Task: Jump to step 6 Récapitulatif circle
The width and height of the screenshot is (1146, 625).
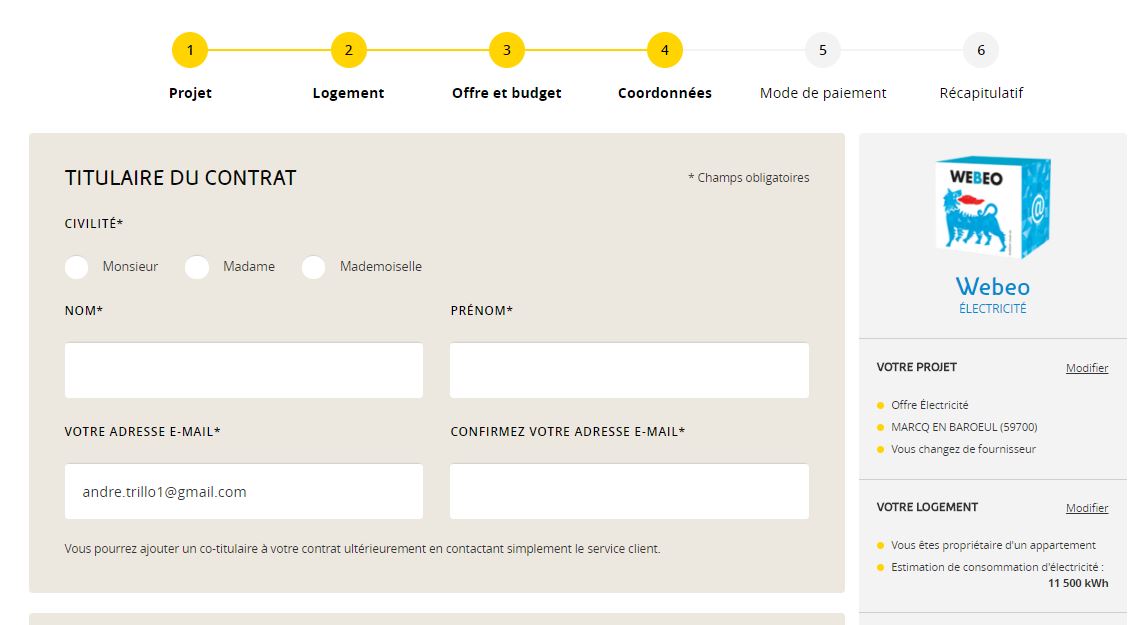Action: [981, 50]
